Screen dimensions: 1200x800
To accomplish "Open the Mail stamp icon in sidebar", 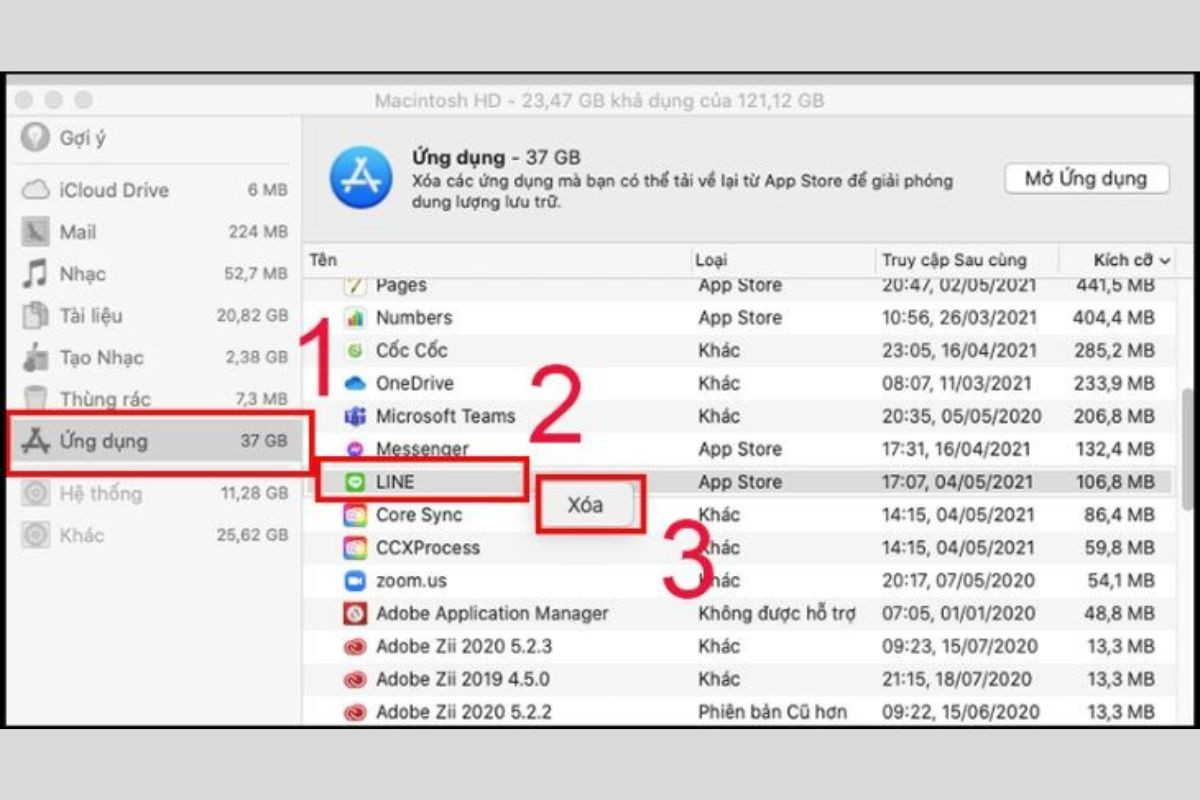I will (x=36, y=232).
